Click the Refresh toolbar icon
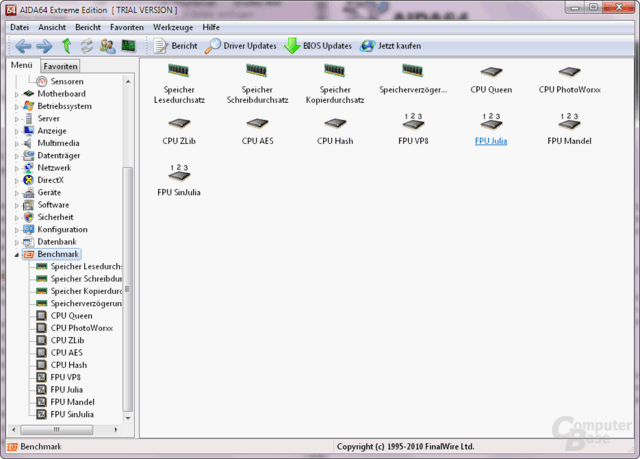 click(x=87, y=46)
